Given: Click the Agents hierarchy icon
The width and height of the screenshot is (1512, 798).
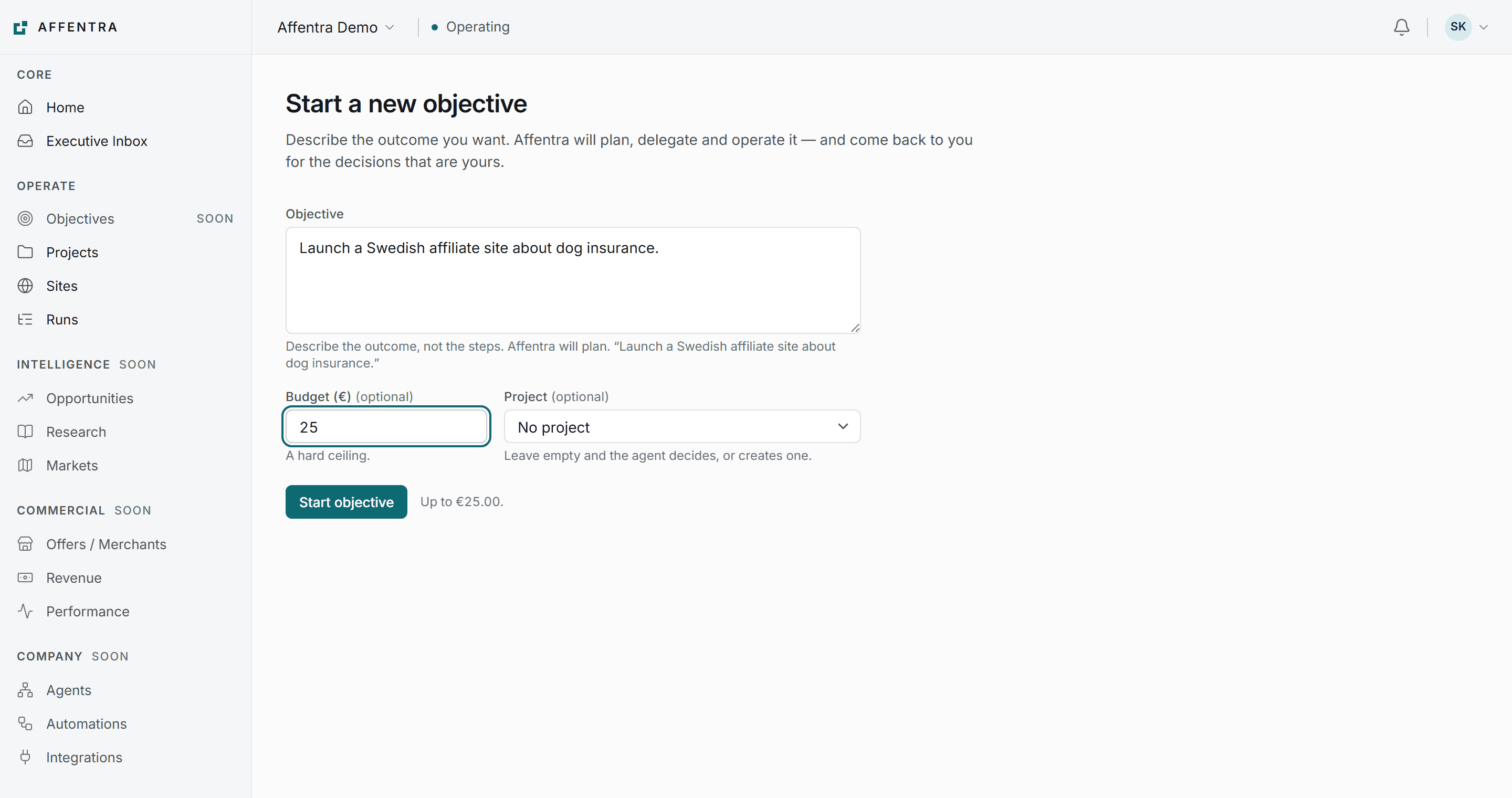Looking at the screenshot, I should pos(25,690).
